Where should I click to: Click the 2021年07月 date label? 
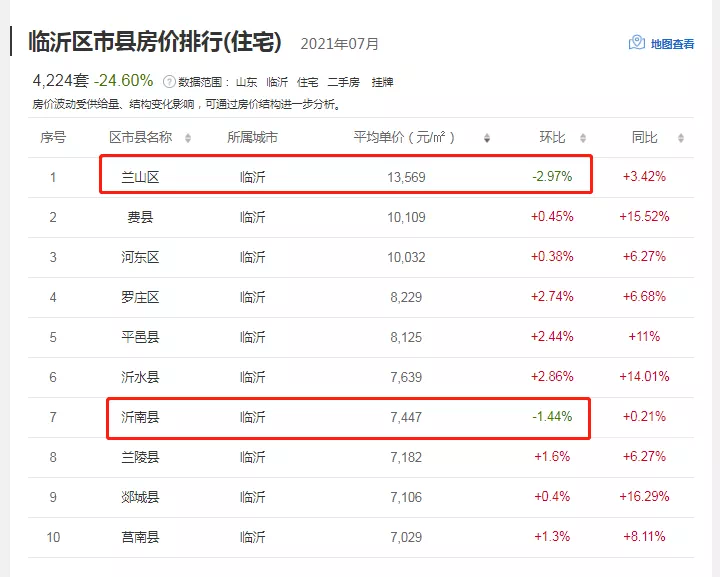point(339,44)
